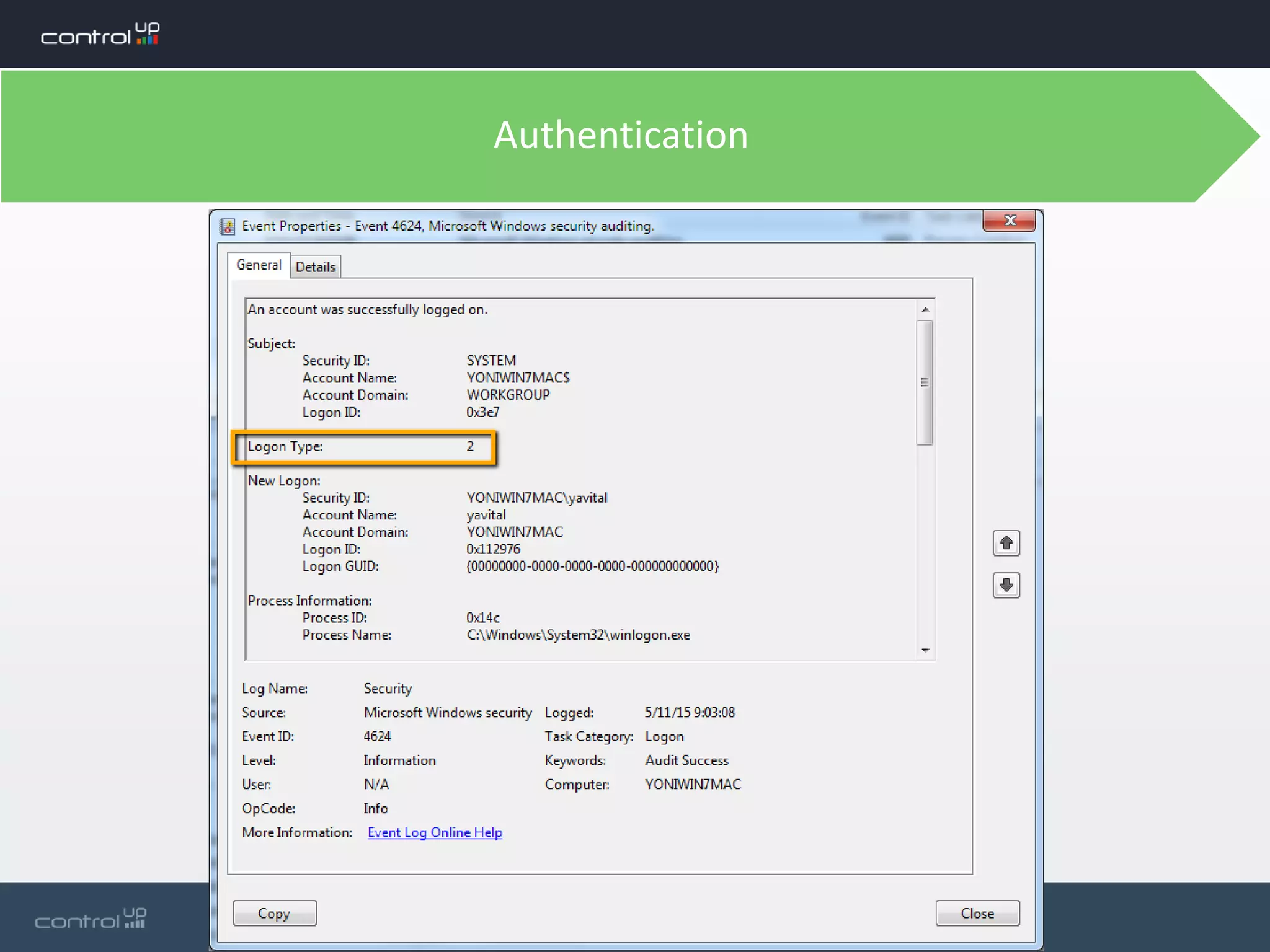Click the Keywords value Audit Success
The height and width of the screenshot is (952, 1270).
tap(686, 760)
